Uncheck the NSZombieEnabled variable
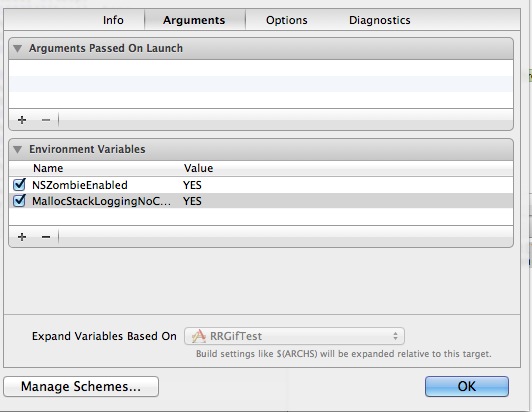This screenshot has height=412, width=532. tap(19, 185)
